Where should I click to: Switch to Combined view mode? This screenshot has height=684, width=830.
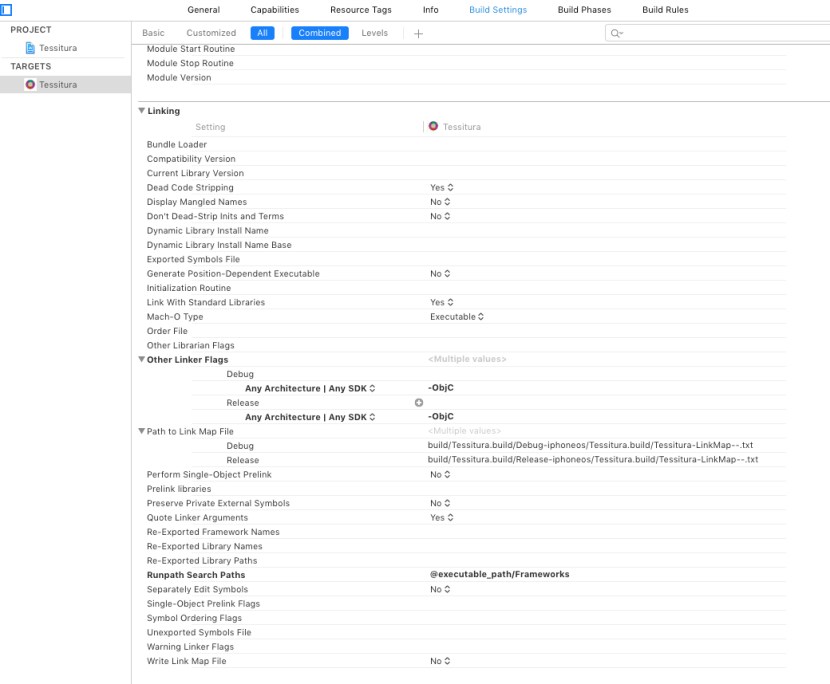pyautogui.click(x=319, y=33)
